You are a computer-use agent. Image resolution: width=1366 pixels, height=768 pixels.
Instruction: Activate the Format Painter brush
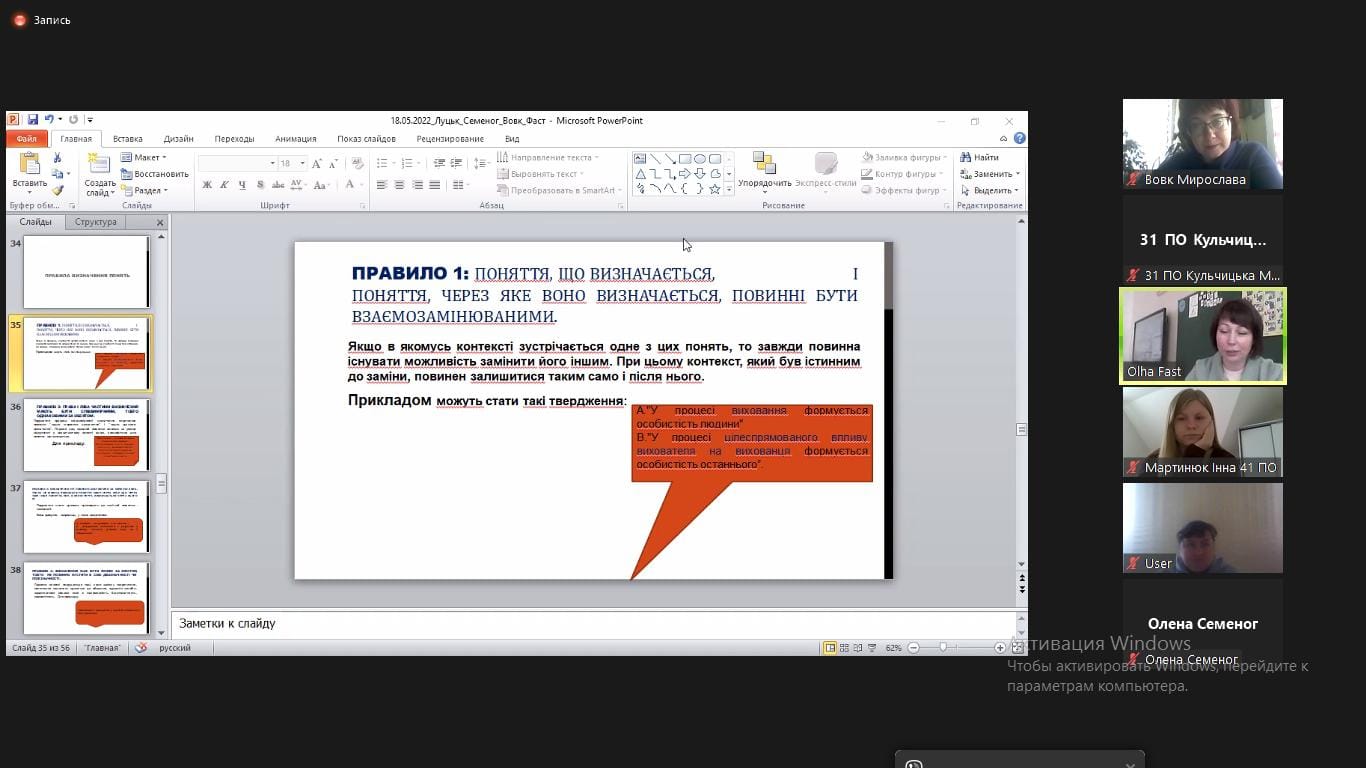click(x=57, y=190)
